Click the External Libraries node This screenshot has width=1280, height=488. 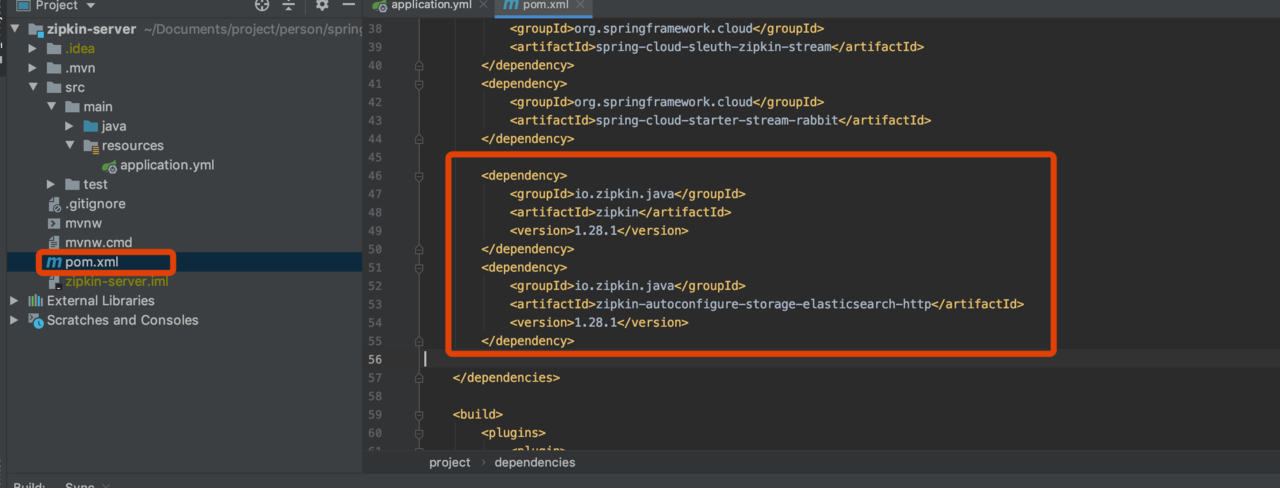click(101, 300)
